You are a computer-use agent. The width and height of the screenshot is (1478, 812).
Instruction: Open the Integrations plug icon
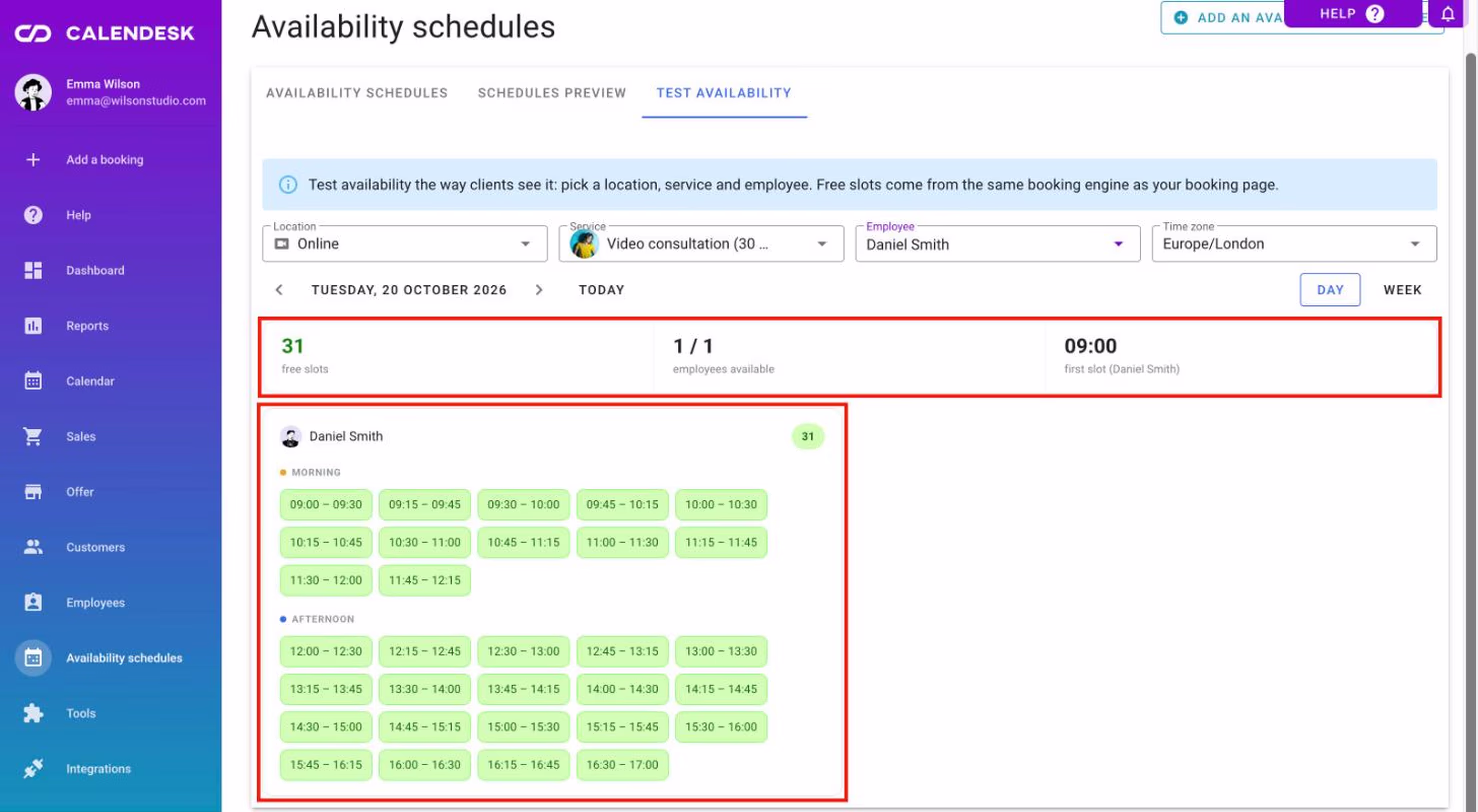(x=33, y=769)
